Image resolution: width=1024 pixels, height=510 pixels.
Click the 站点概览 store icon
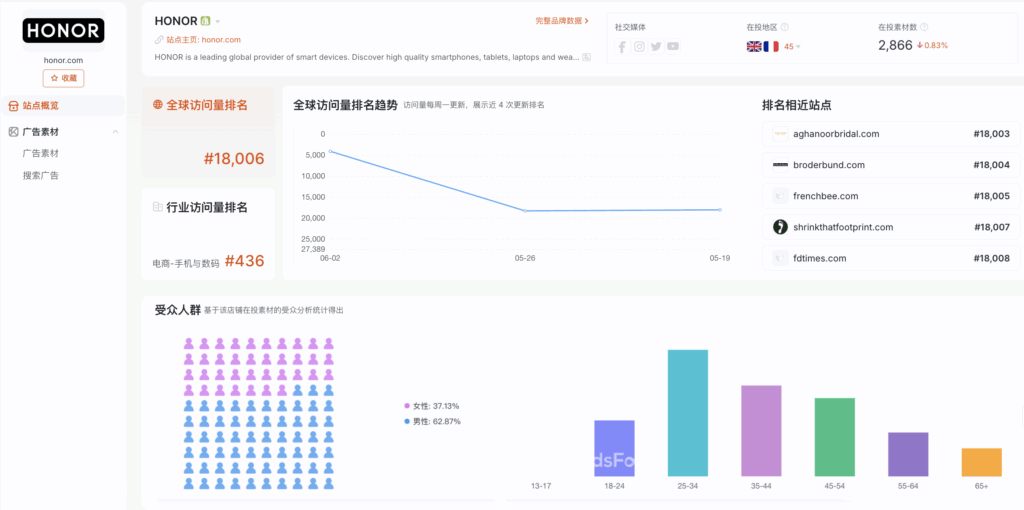pos(13,105)
